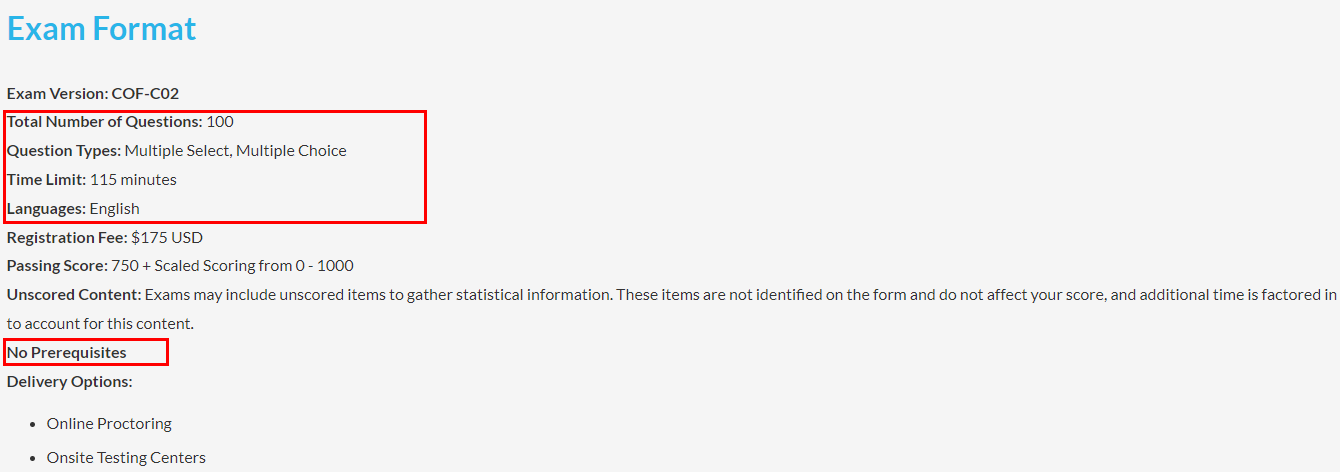Click the 750 + Scaled Scoring text
Screen dimensions: 1340x472
pyautogui.click(x=233, y=266)
